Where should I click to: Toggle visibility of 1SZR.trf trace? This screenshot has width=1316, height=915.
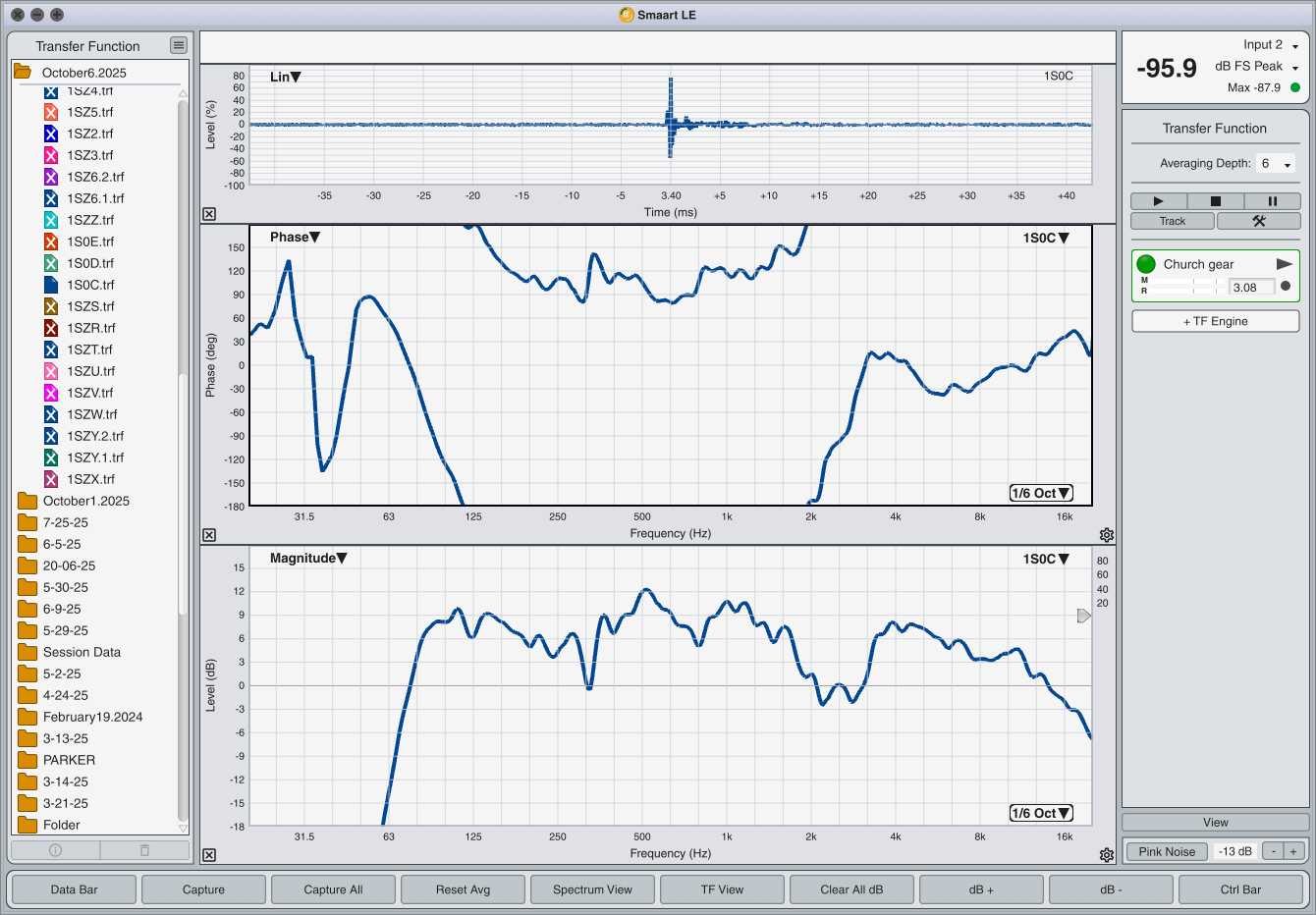(x=51, y=328)
